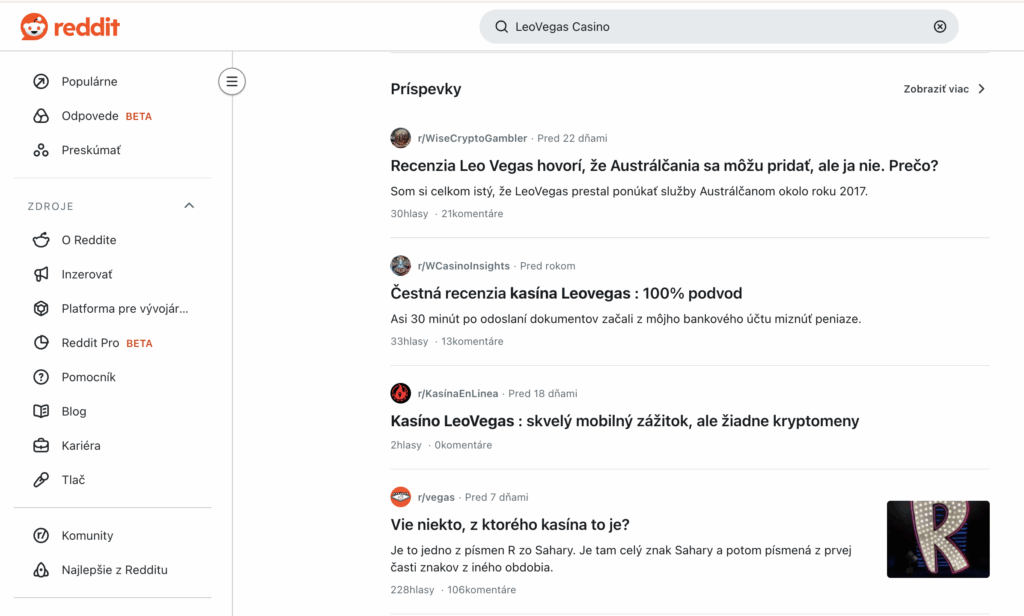Open the Populárne feed icon
The width and height of the screenshot is (1024, 616).
41,82
